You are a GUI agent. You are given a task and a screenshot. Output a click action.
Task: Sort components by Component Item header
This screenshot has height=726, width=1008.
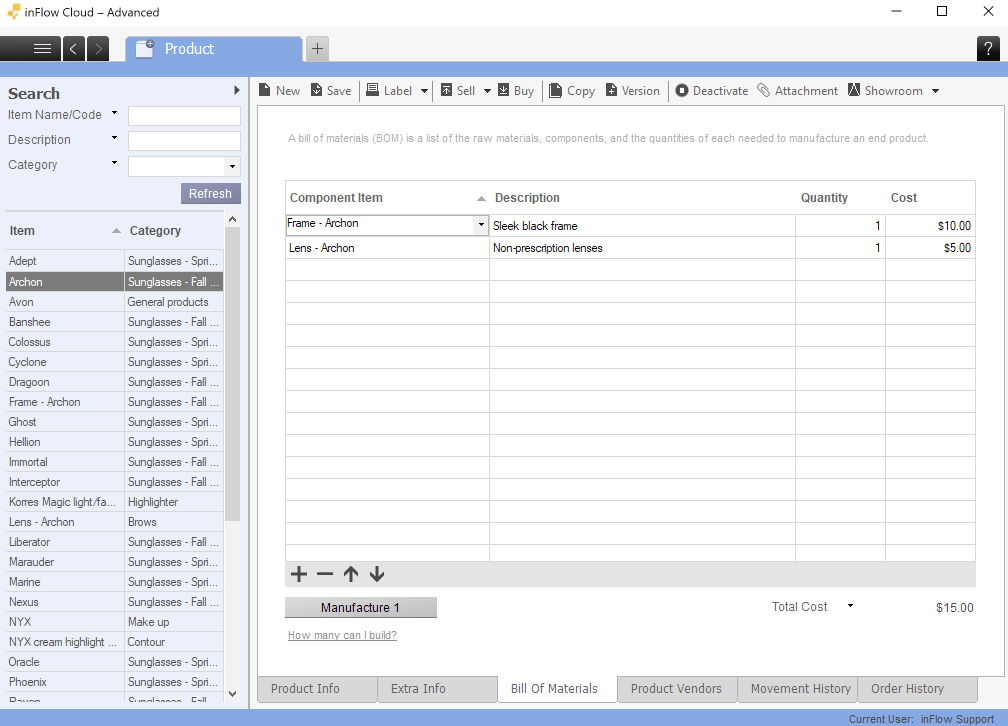pyautogui.click(x=387, y=198)
